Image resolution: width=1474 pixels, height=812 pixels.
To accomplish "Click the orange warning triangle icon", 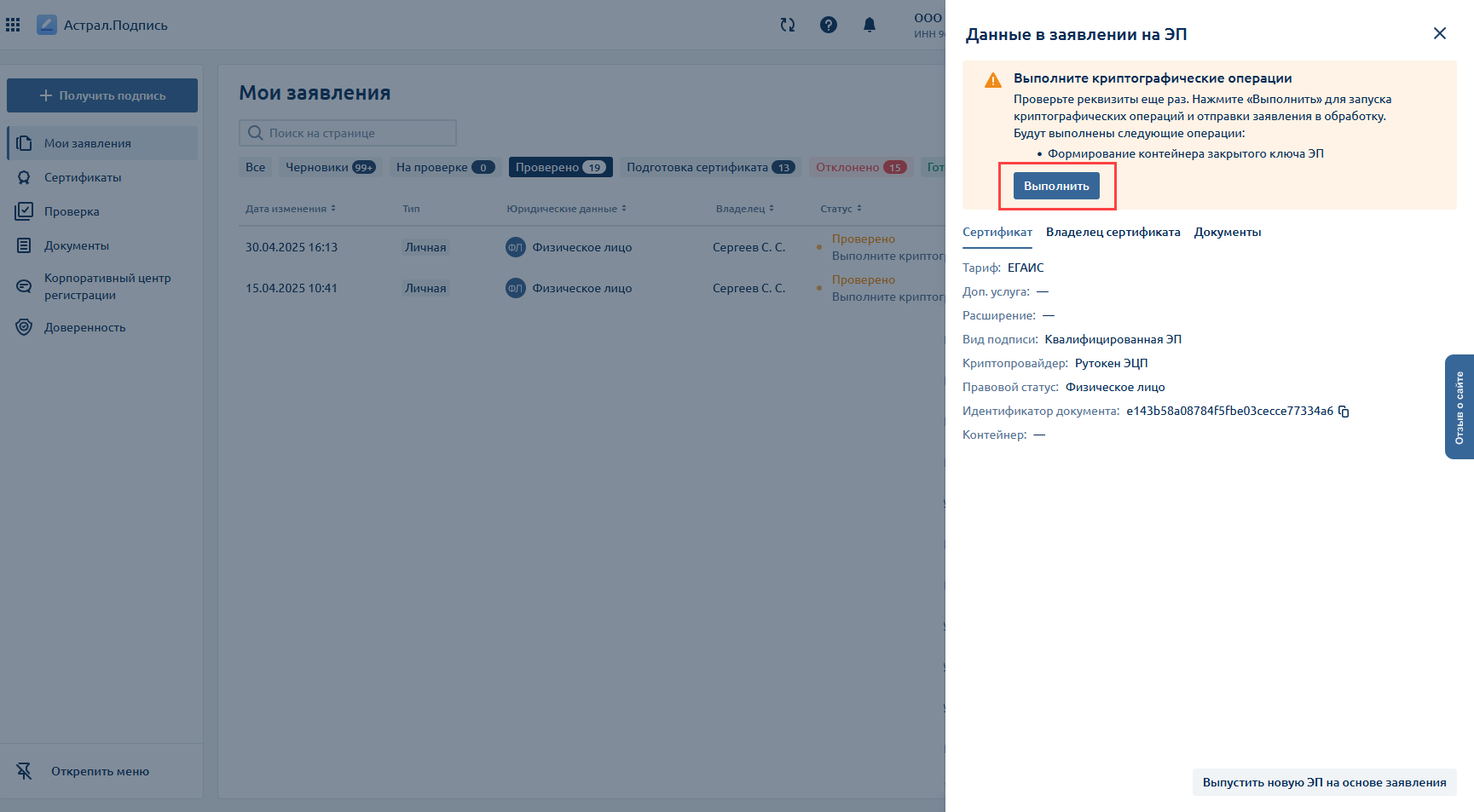I will click(993, 80).
